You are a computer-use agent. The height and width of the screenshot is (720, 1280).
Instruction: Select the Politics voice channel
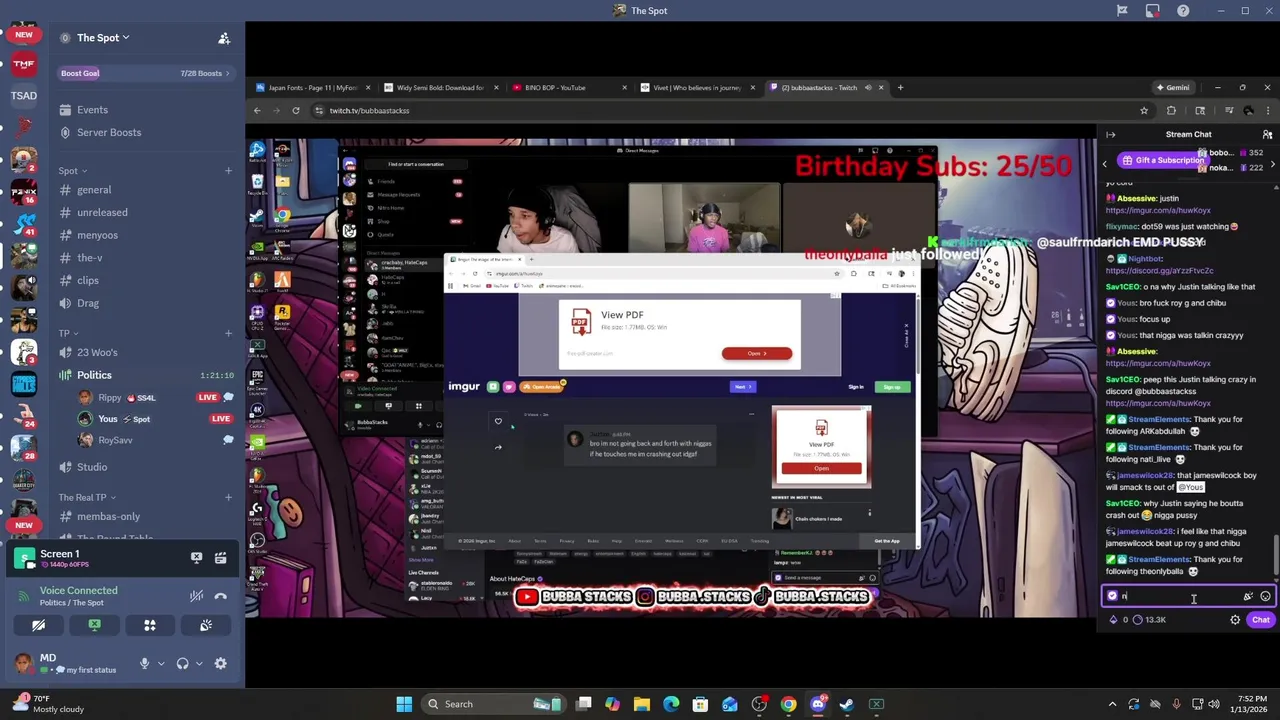[x=145, y=375]
